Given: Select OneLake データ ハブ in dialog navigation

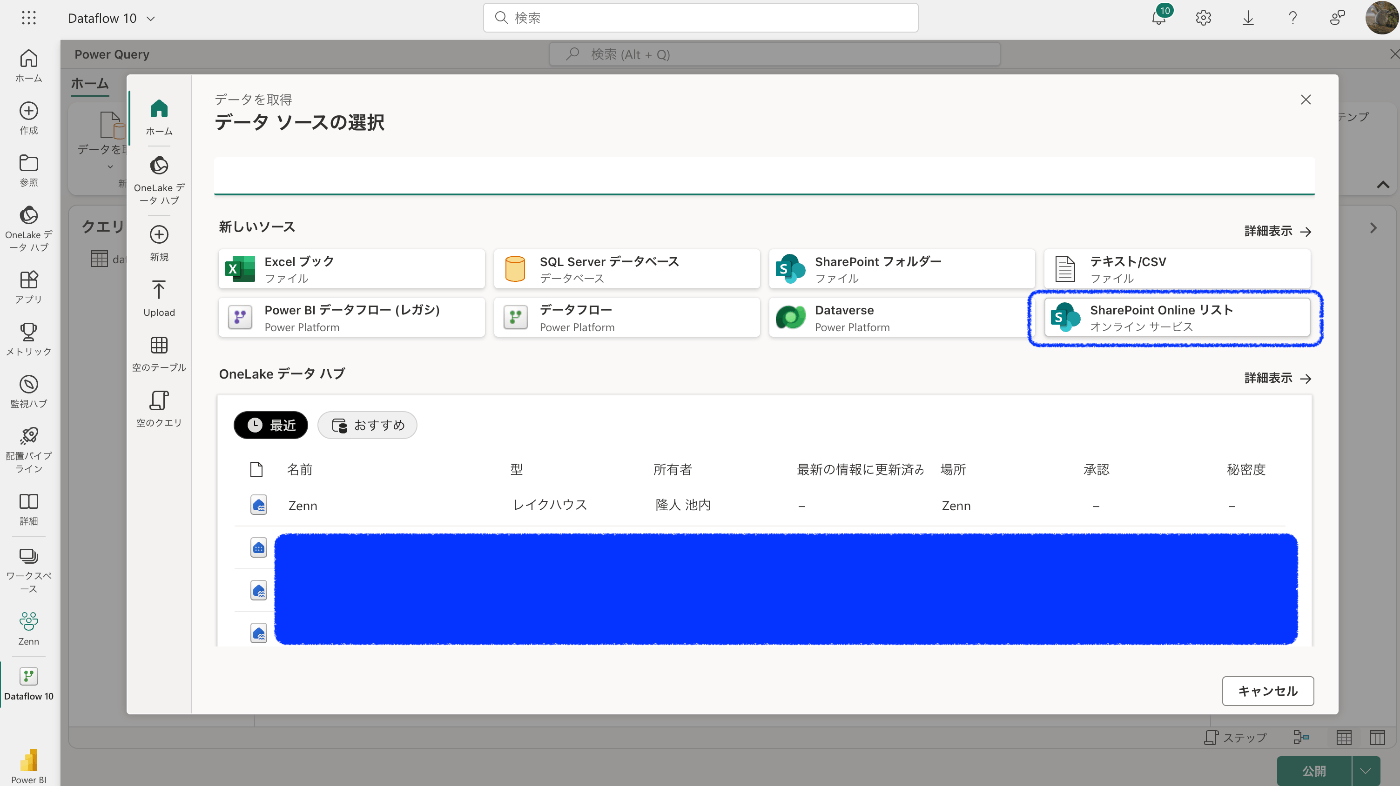Looking at the screenshot, I should [159, 180].
